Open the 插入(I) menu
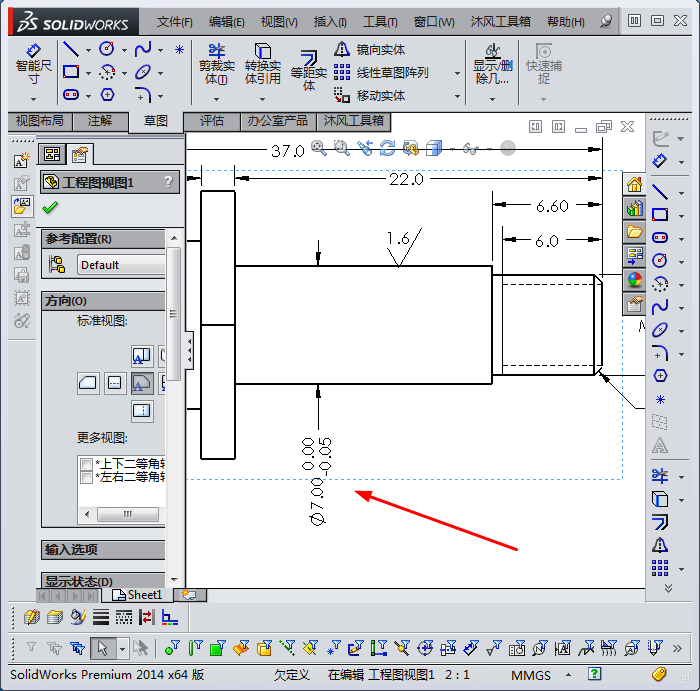The image size is (700, 691). 330,21
